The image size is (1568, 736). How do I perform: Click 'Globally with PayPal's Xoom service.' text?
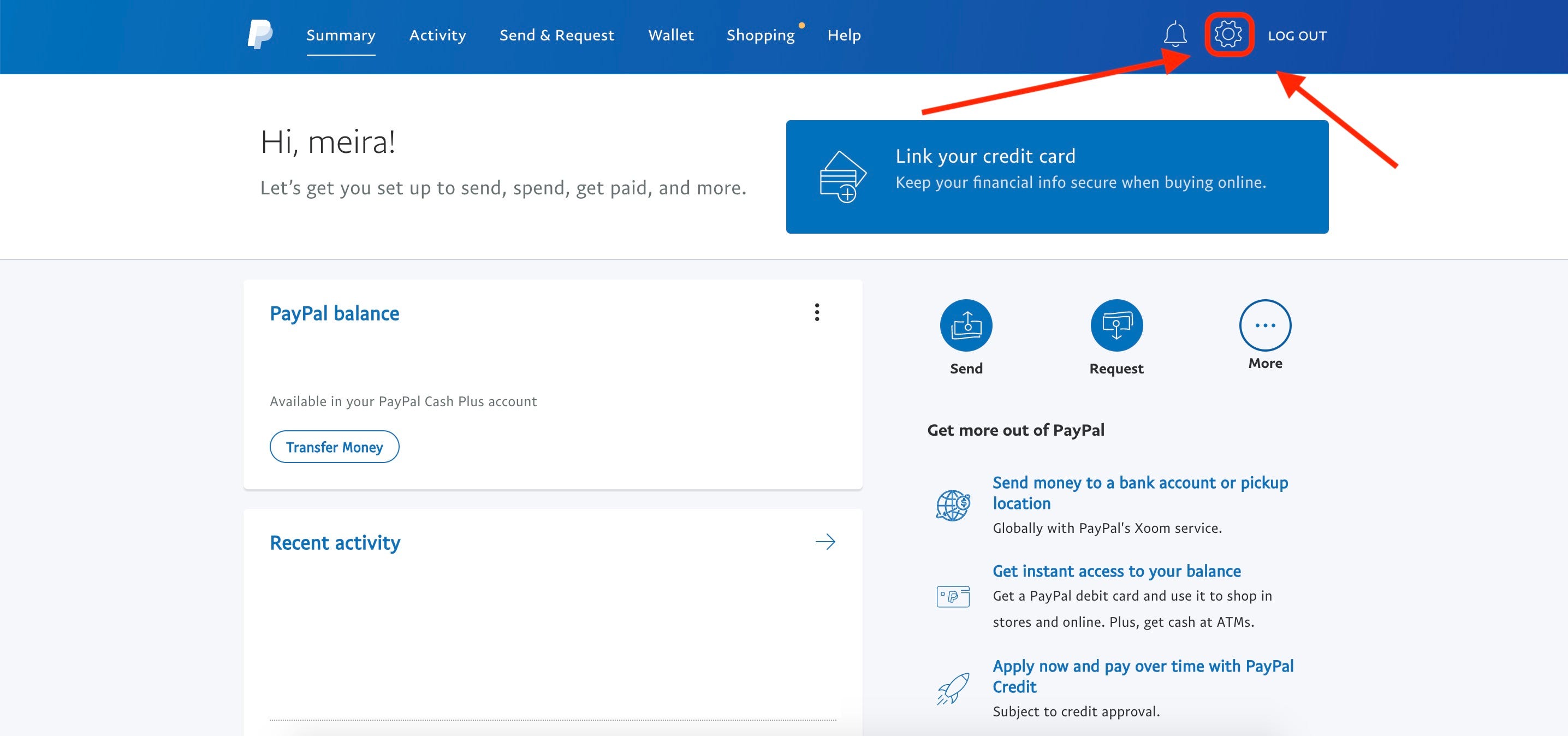coord(1107,529)
